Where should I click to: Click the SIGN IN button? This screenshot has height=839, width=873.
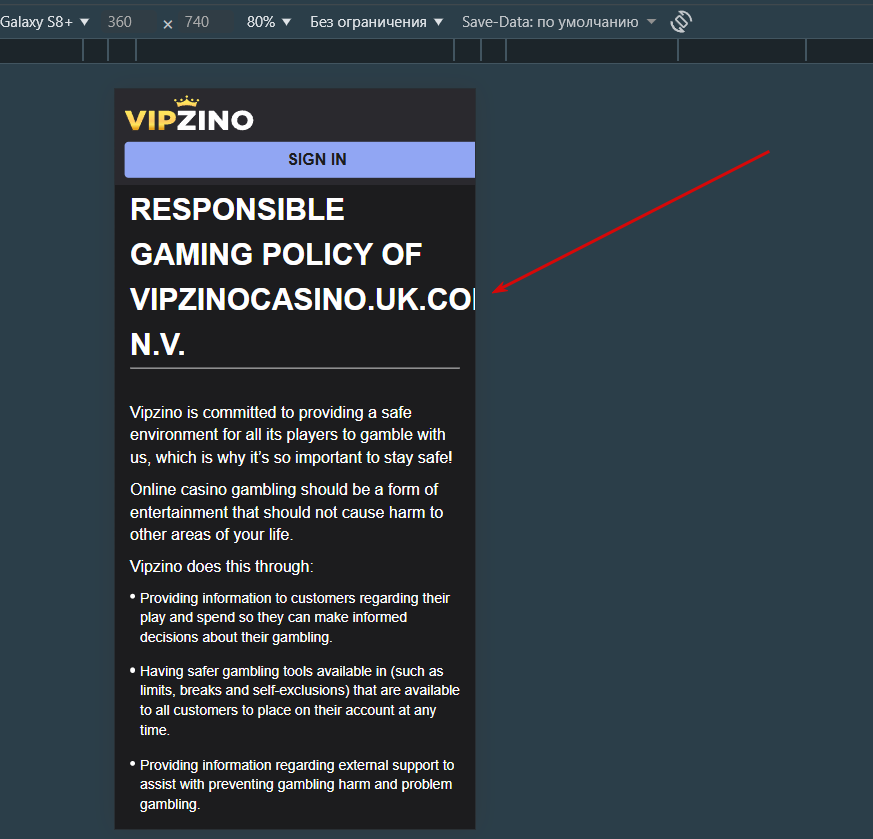click(300, 160)
